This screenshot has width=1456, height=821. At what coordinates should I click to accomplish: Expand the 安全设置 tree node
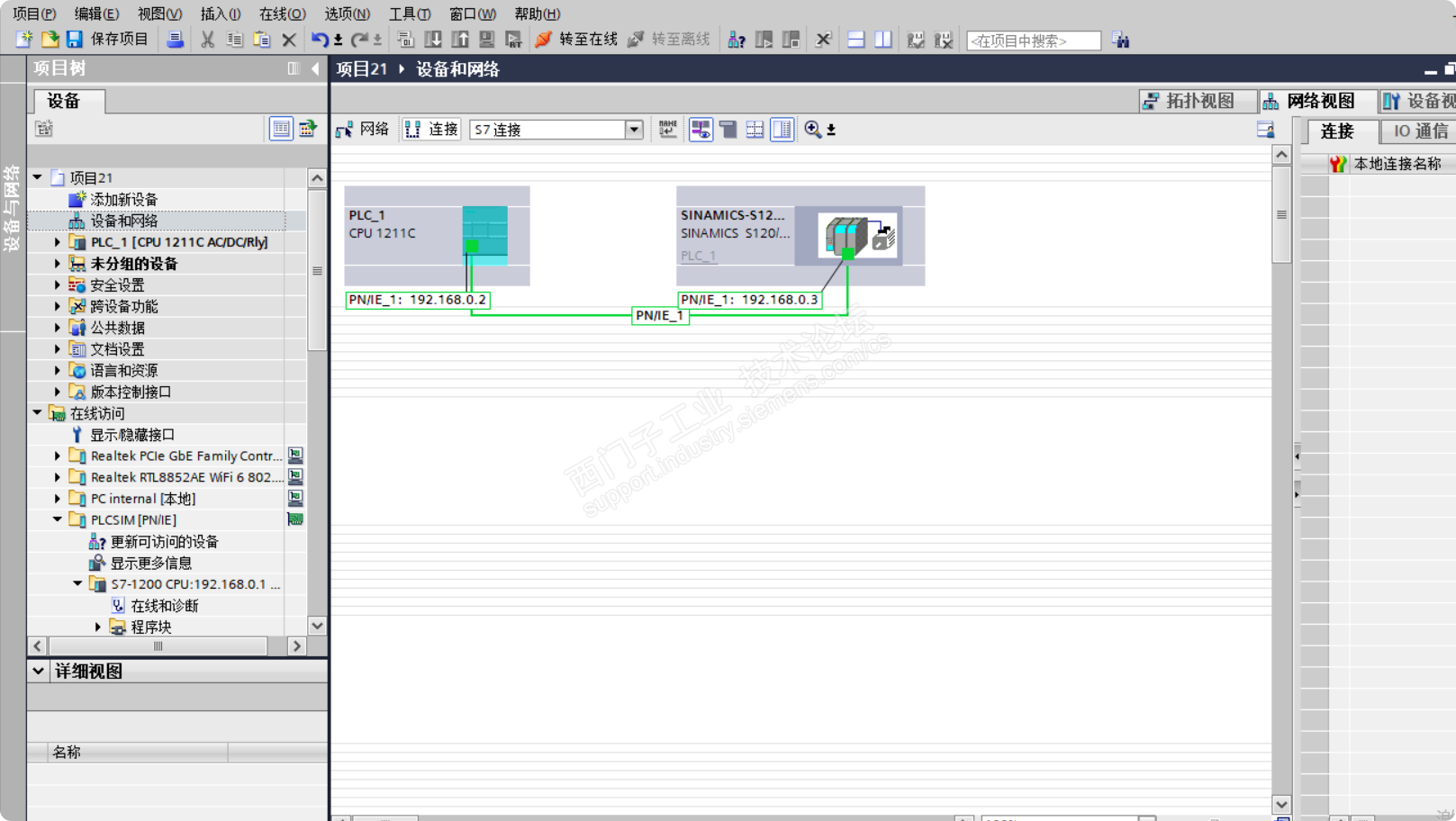[58, 285]
